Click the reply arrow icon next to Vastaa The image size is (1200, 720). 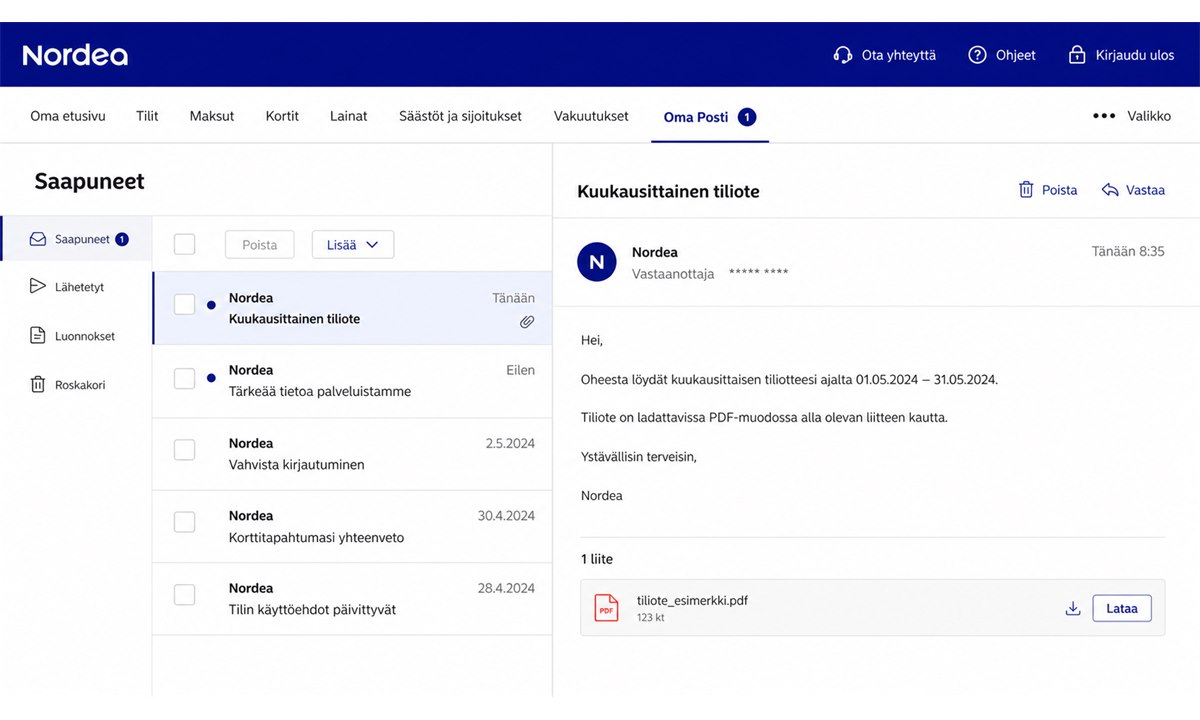click(x=1110, y=190)
